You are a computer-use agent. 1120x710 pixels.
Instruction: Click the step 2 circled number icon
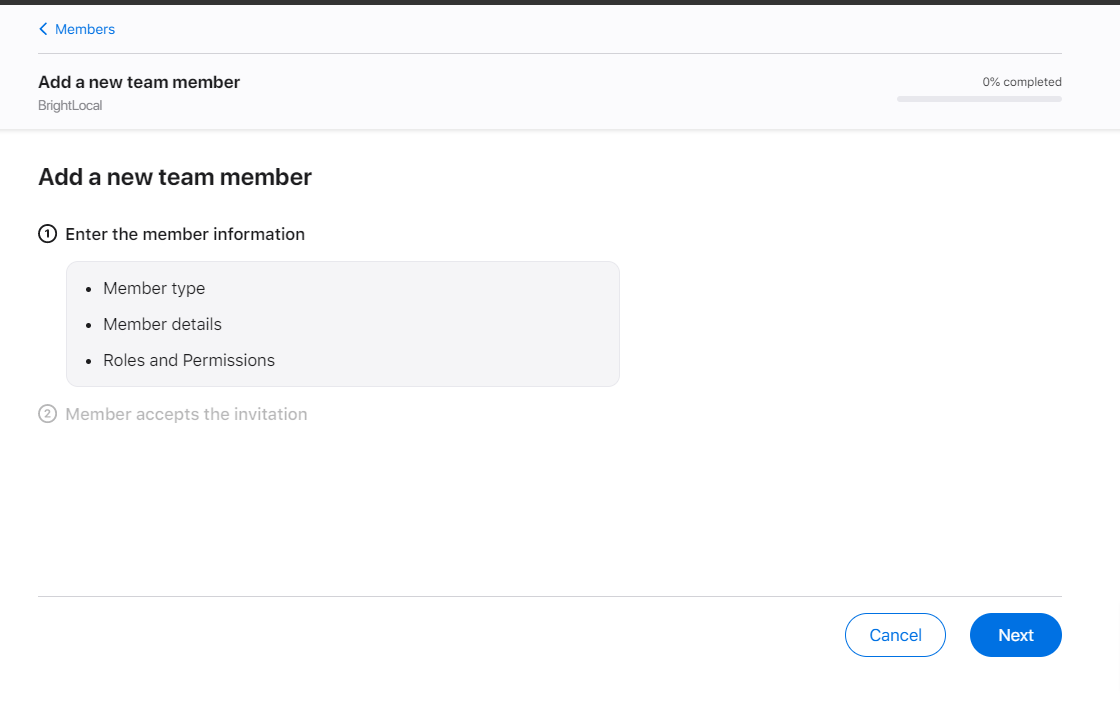[47, 414]
